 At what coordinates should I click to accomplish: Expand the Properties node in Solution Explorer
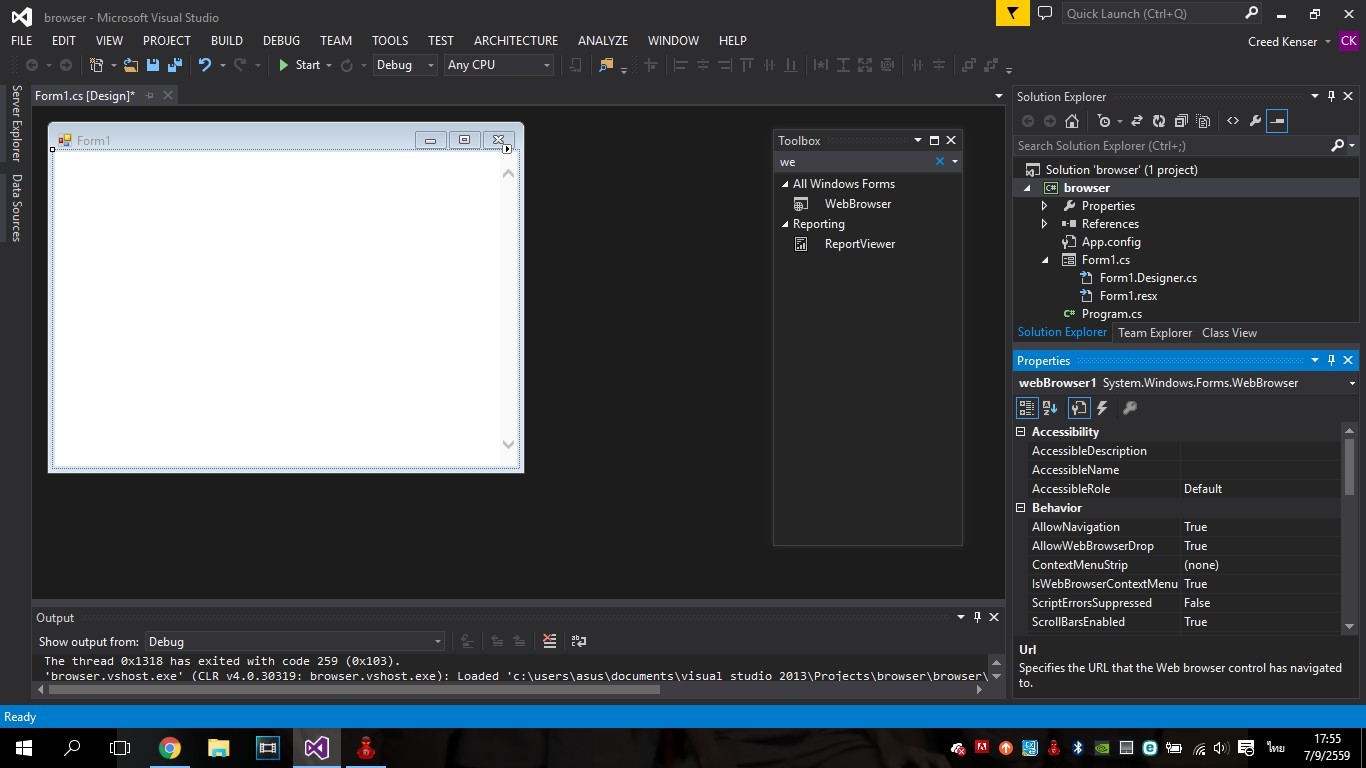(1045, 206)
